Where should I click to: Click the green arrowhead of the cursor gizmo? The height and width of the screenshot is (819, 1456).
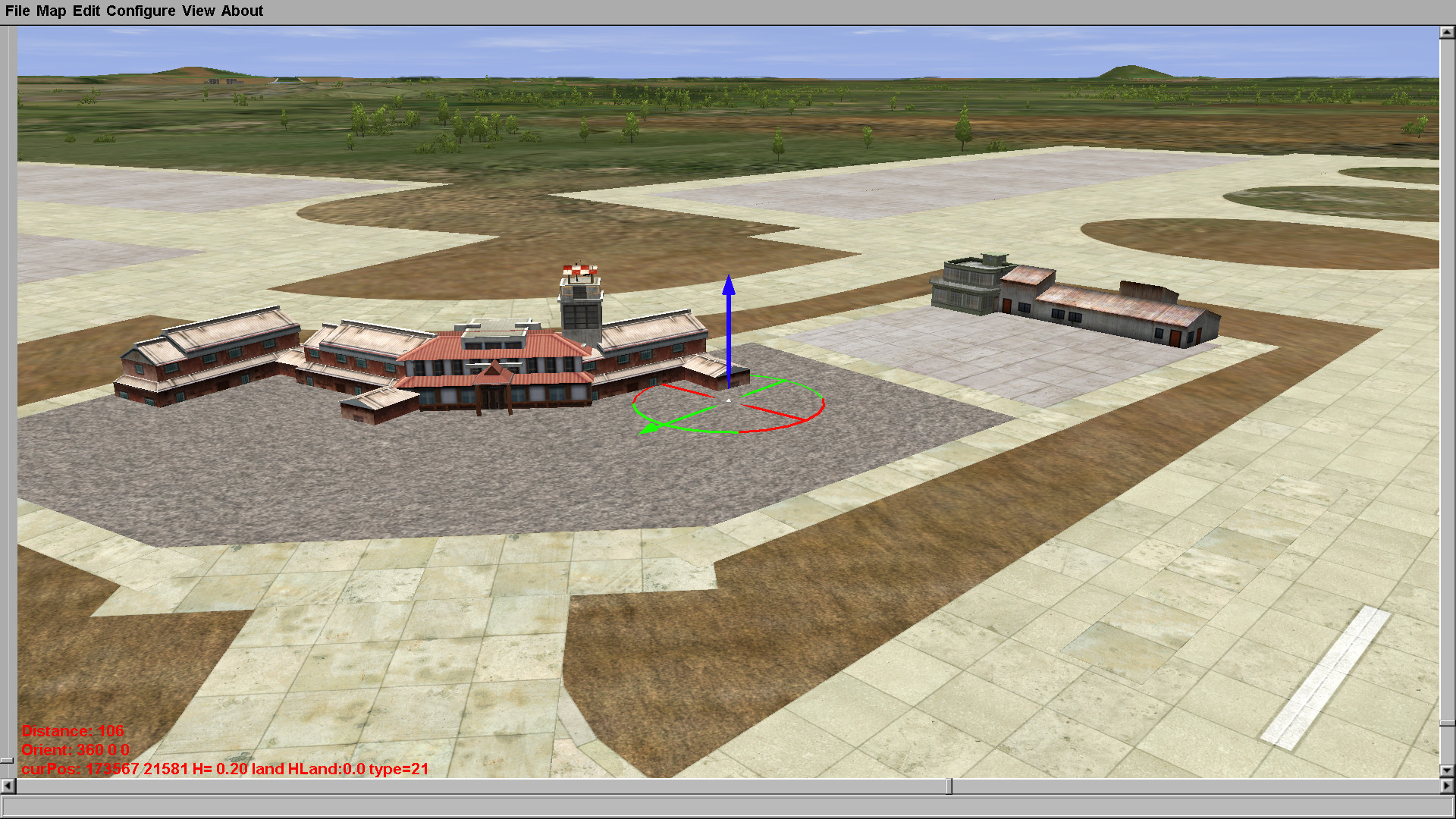[x=648, y=429]
